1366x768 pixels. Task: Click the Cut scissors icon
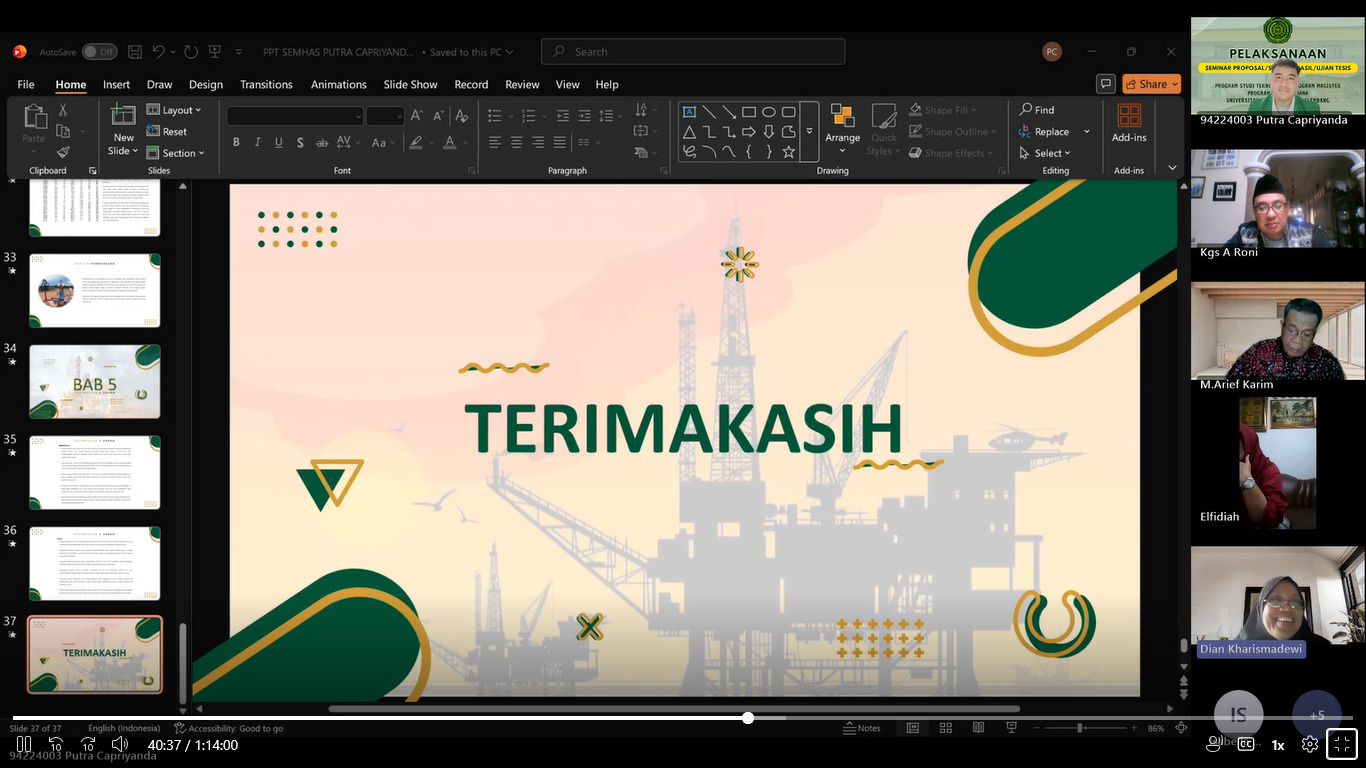[63, 110]
